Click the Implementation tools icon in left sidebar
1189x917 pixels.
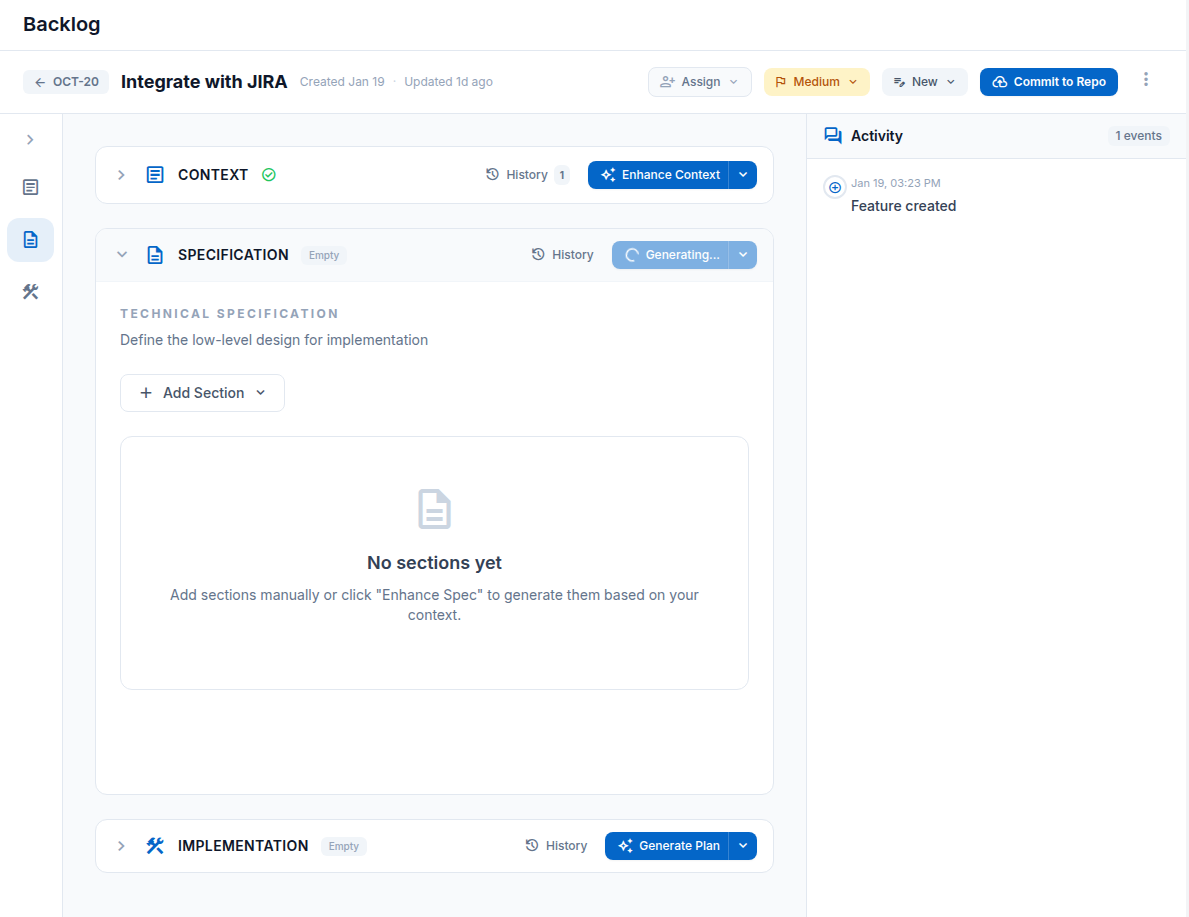(30, 291)
